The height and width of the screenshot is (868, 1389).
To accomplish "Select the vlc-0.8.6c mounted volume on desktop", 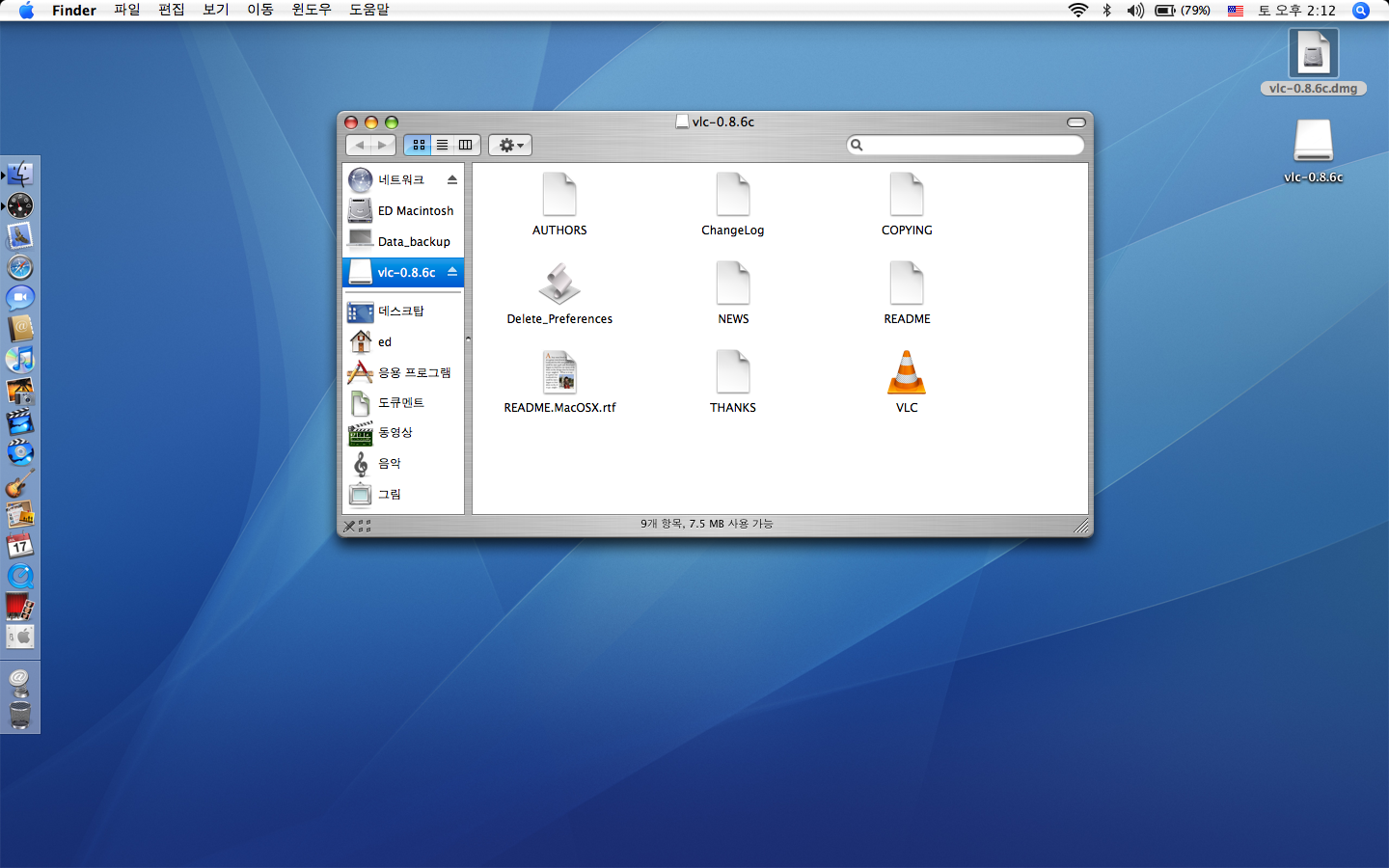I will (1314, 141).
